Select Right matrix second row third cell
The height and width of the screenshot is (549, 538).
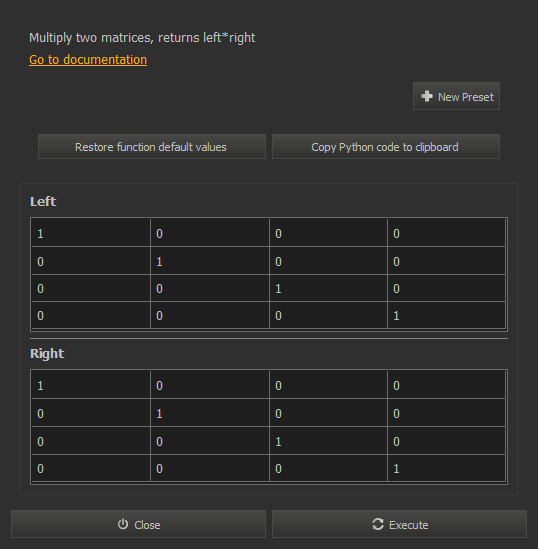[x=328, y=413]
